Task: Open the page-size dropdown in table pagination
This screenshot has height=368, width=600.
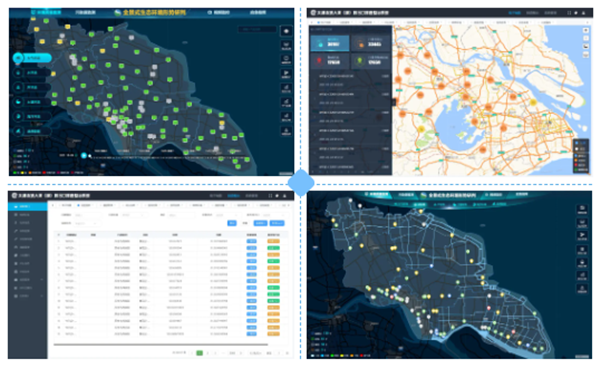Action: (x=256, y=353)
